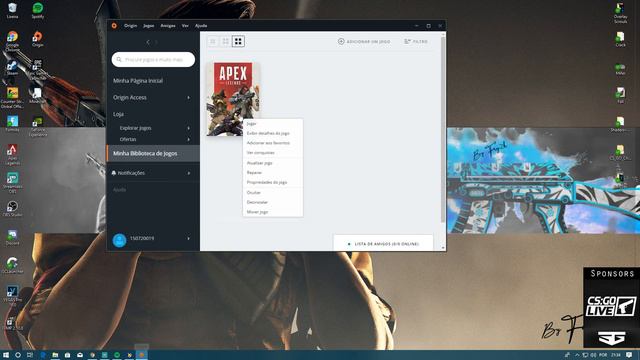Open Minha Página Inicial
This screenshot has height=360, width=640.
click(138, 81)
